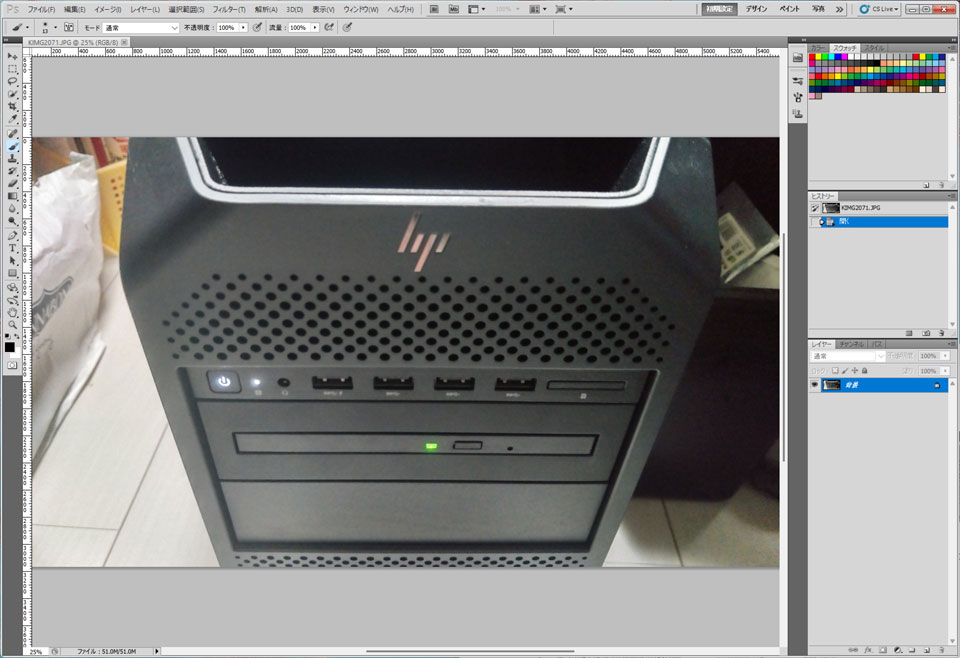This screenshot has height=658, width=960.
Task: Open the brush mode dropdown showing 通常
Action: 140,28
